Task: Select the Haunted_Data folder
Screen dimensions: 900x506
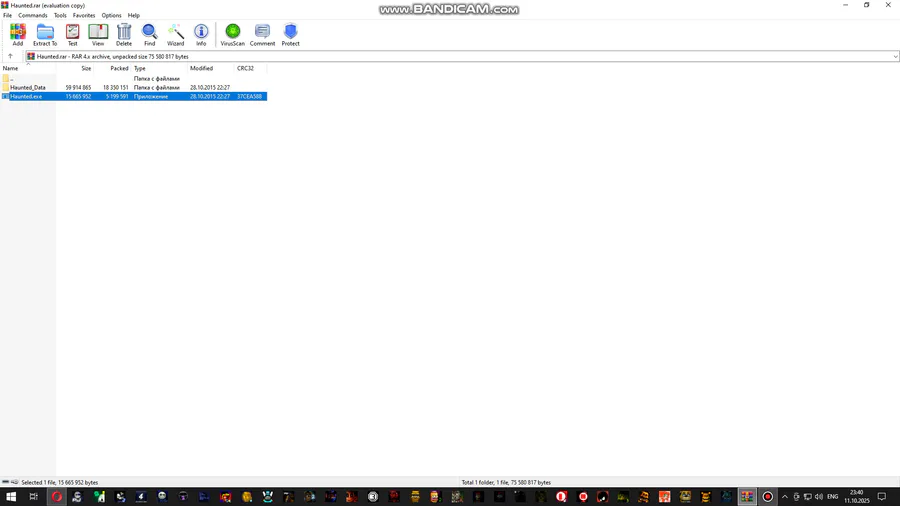Action: click(x=134, y=88)
